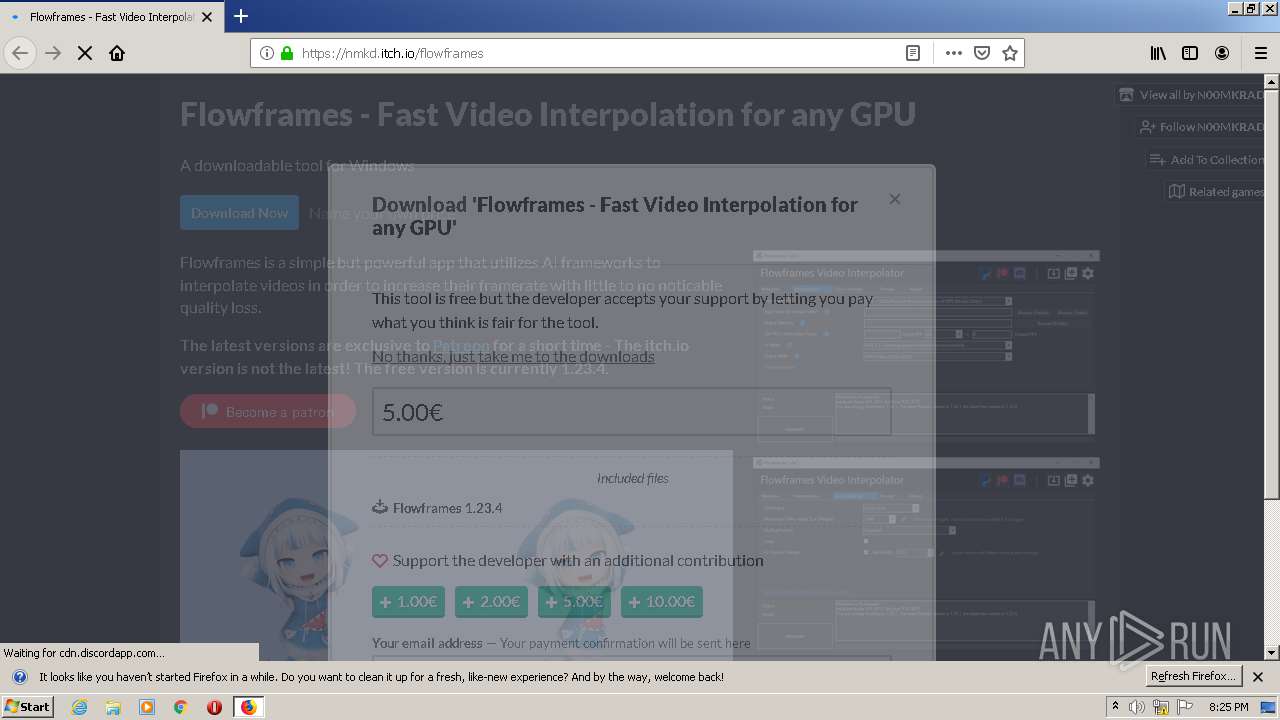Click the page scrollbar up arrow
Screen dimensions: 1280x720
1271,82
